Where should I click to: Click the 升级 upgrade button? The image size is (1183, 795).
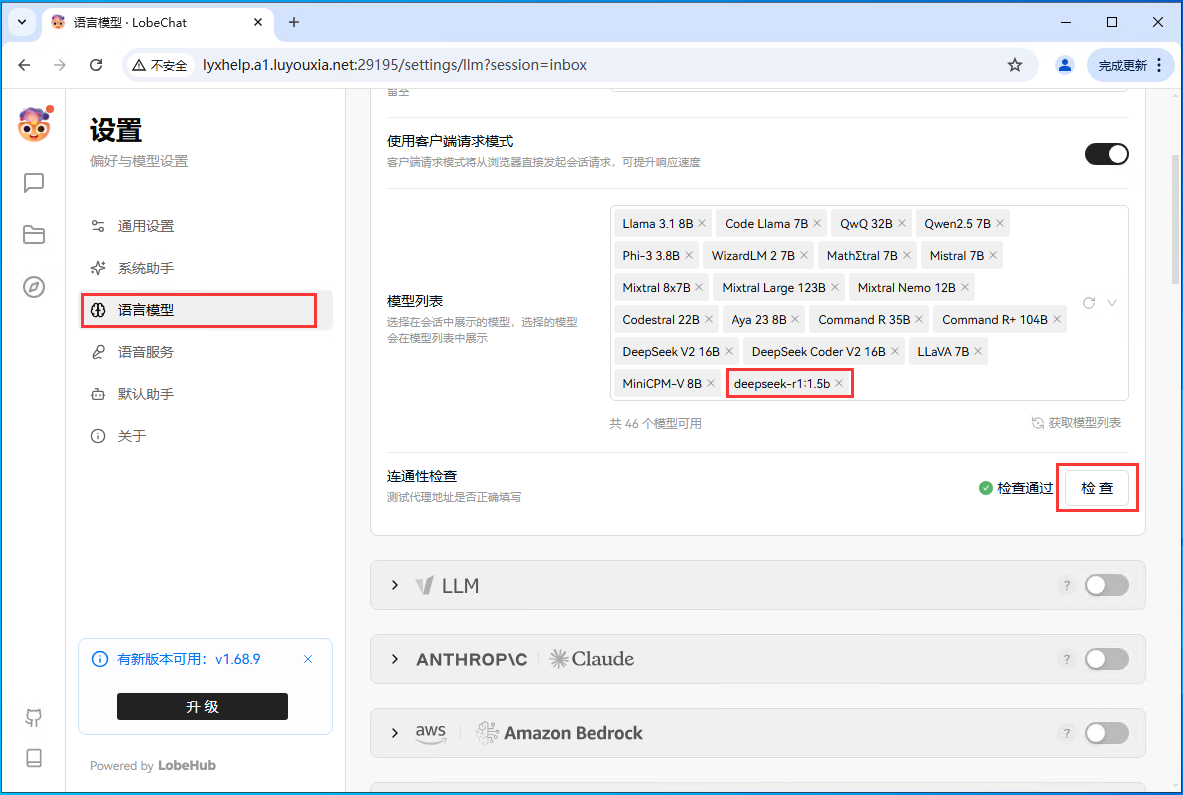(x=202, y=707)
